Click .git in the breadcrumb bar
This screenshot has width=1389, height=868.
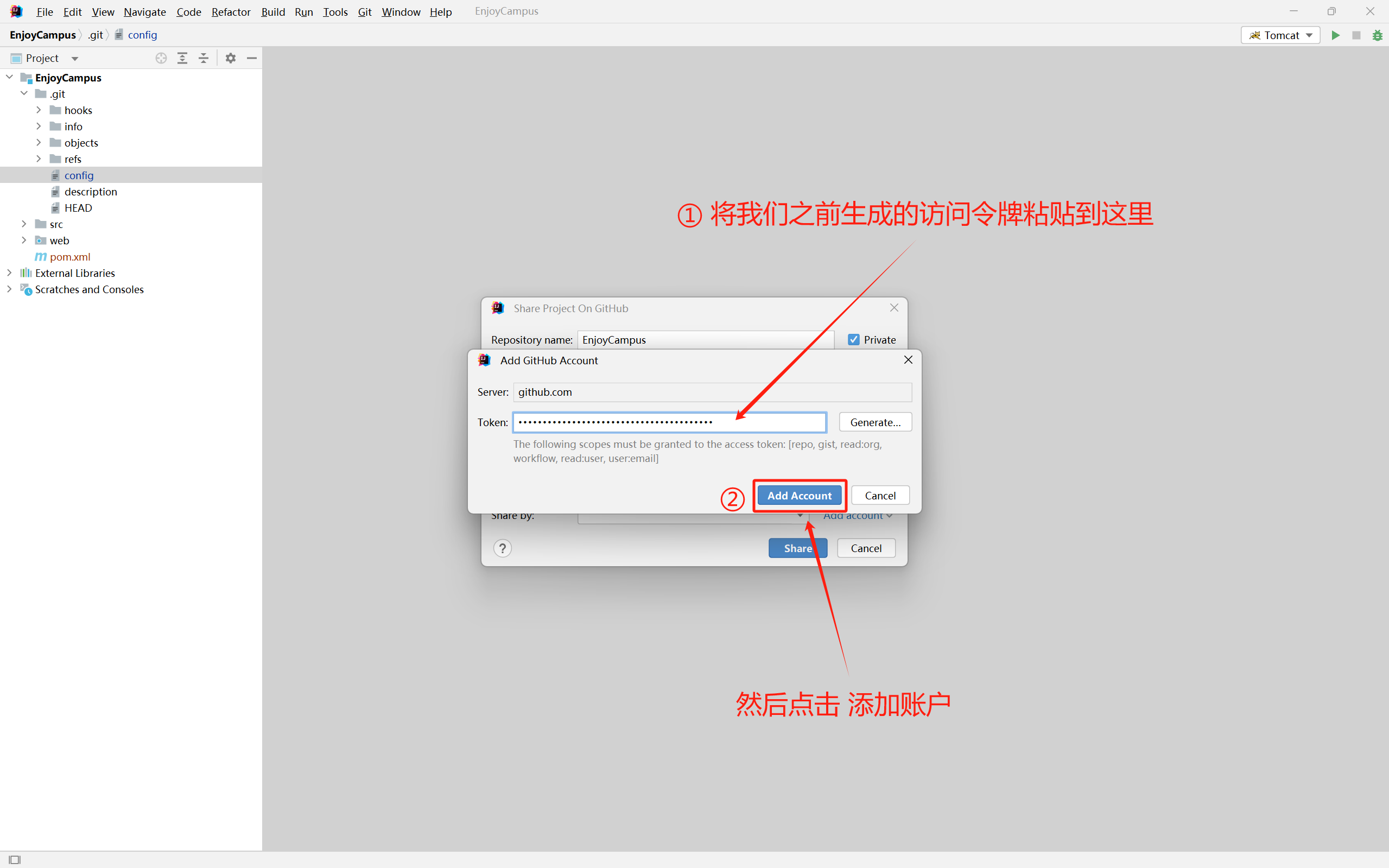[x=96, y=35]
